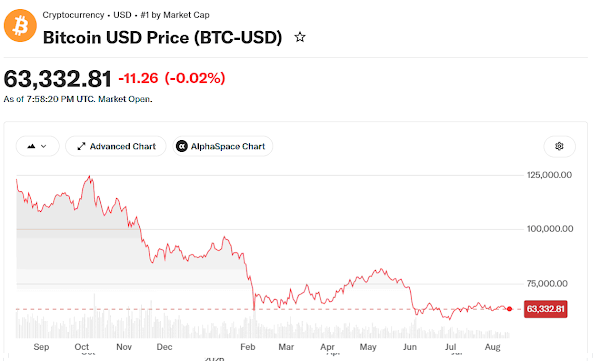Click the red 63,332.81 price tag on axis
Screen dimensions: 600x361
[546, 309]
